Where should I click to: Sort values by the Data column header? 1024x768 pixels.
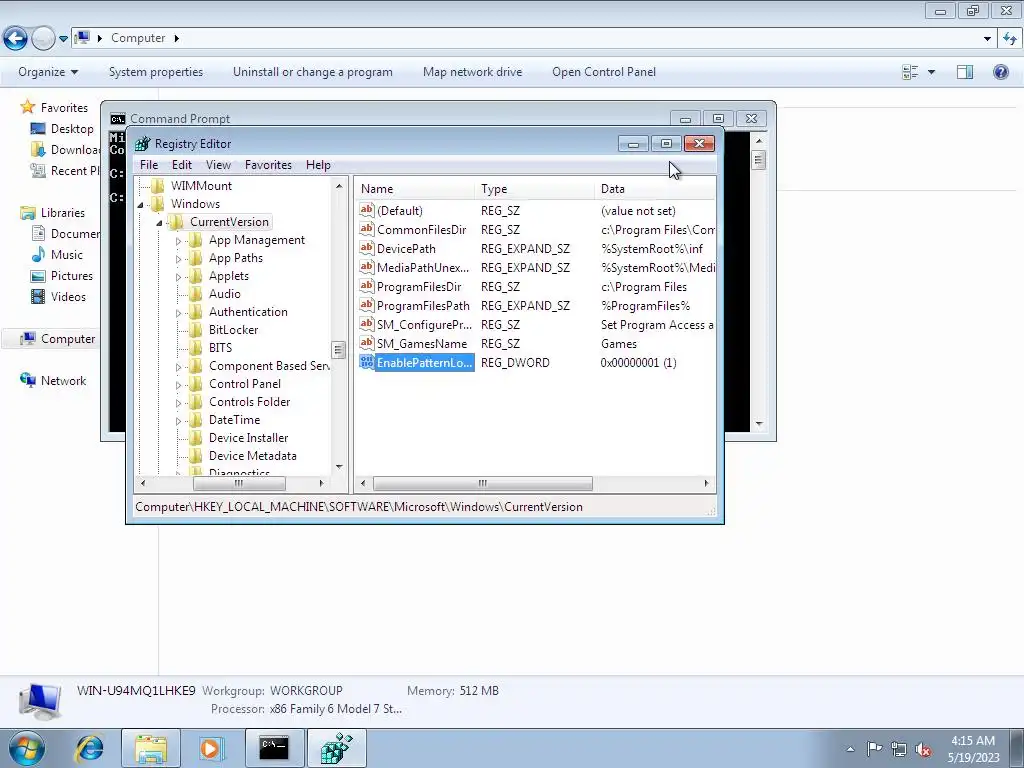coord(656,189)
